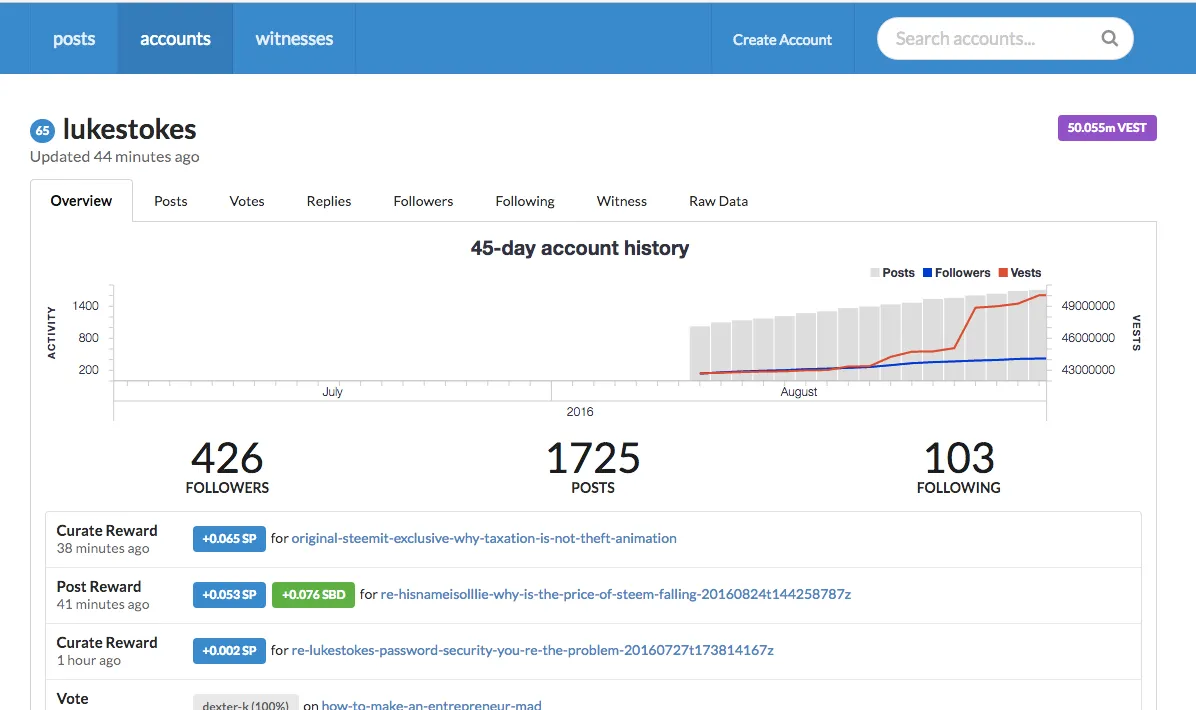Click the 49000000 vests axis value

[1088, 306]
